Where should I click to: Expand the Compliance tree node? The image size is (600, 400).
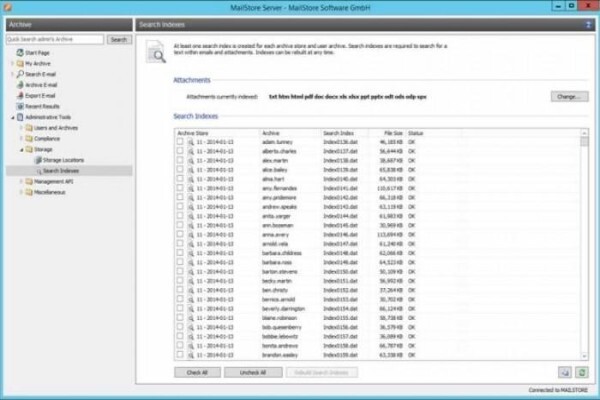point(21,139)
